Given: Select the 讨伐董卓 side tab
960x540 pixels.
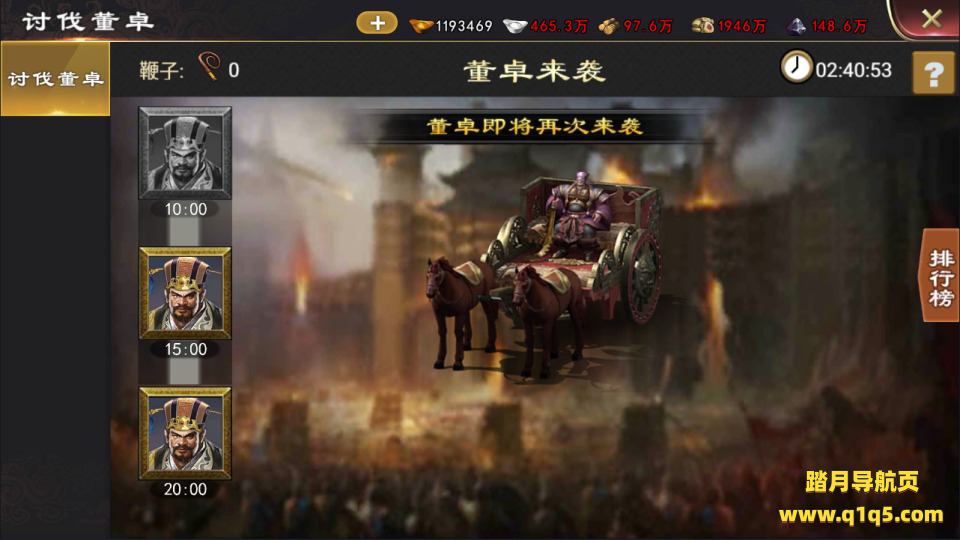Looking at the screenshot, I should pos(55,78).
